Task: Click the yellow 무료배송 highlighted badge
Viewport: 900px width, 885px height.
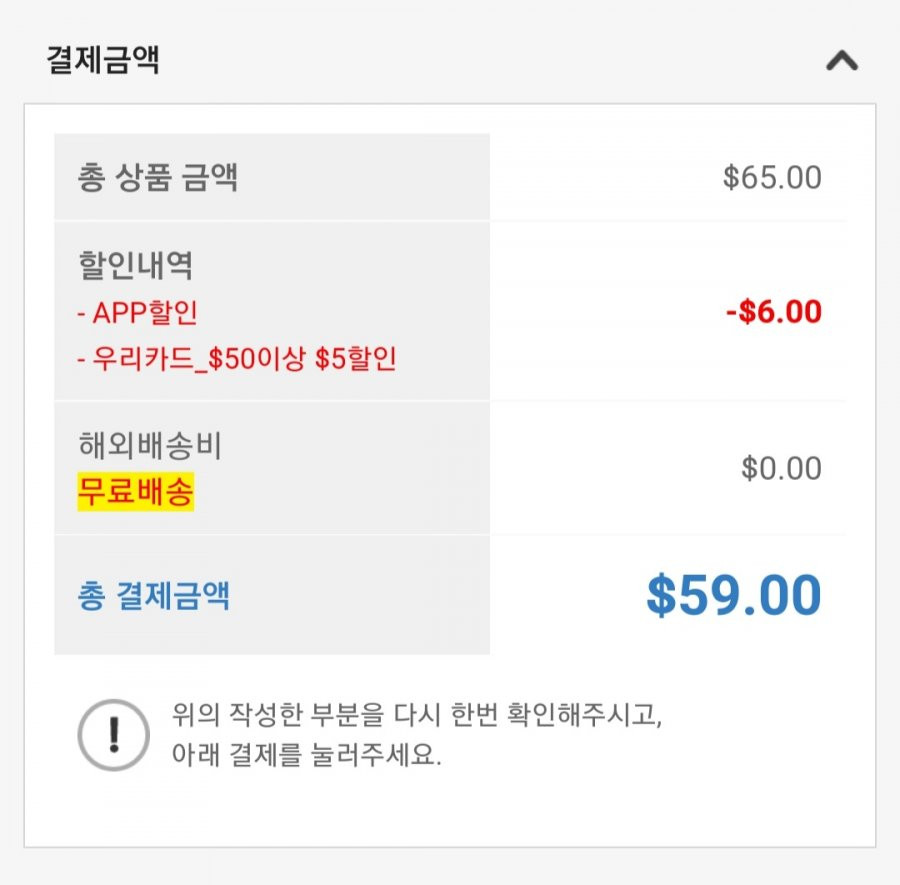Action: 135,492
